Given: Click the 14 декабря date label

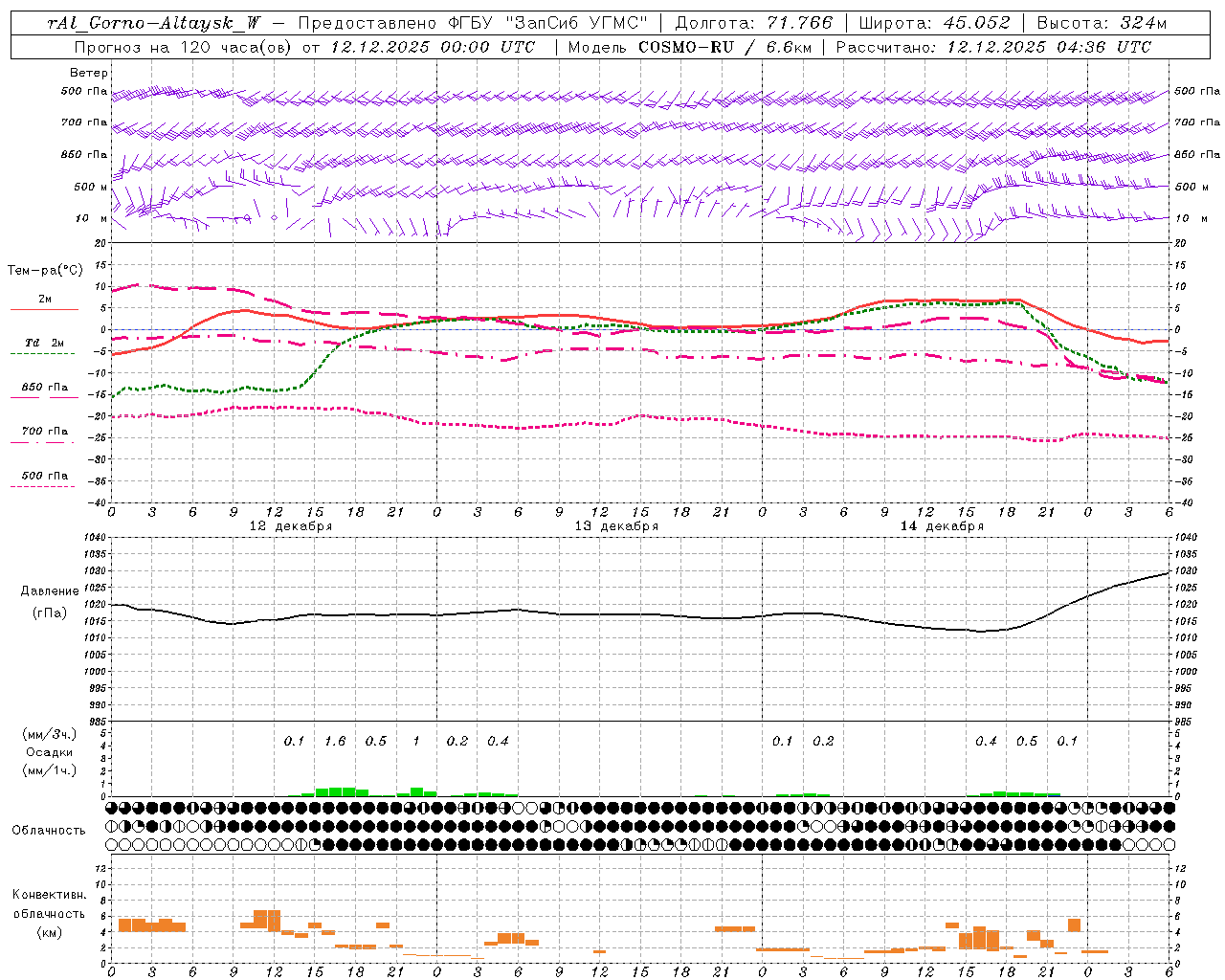Looking at the screenshot, I should (x=942, y=526).
